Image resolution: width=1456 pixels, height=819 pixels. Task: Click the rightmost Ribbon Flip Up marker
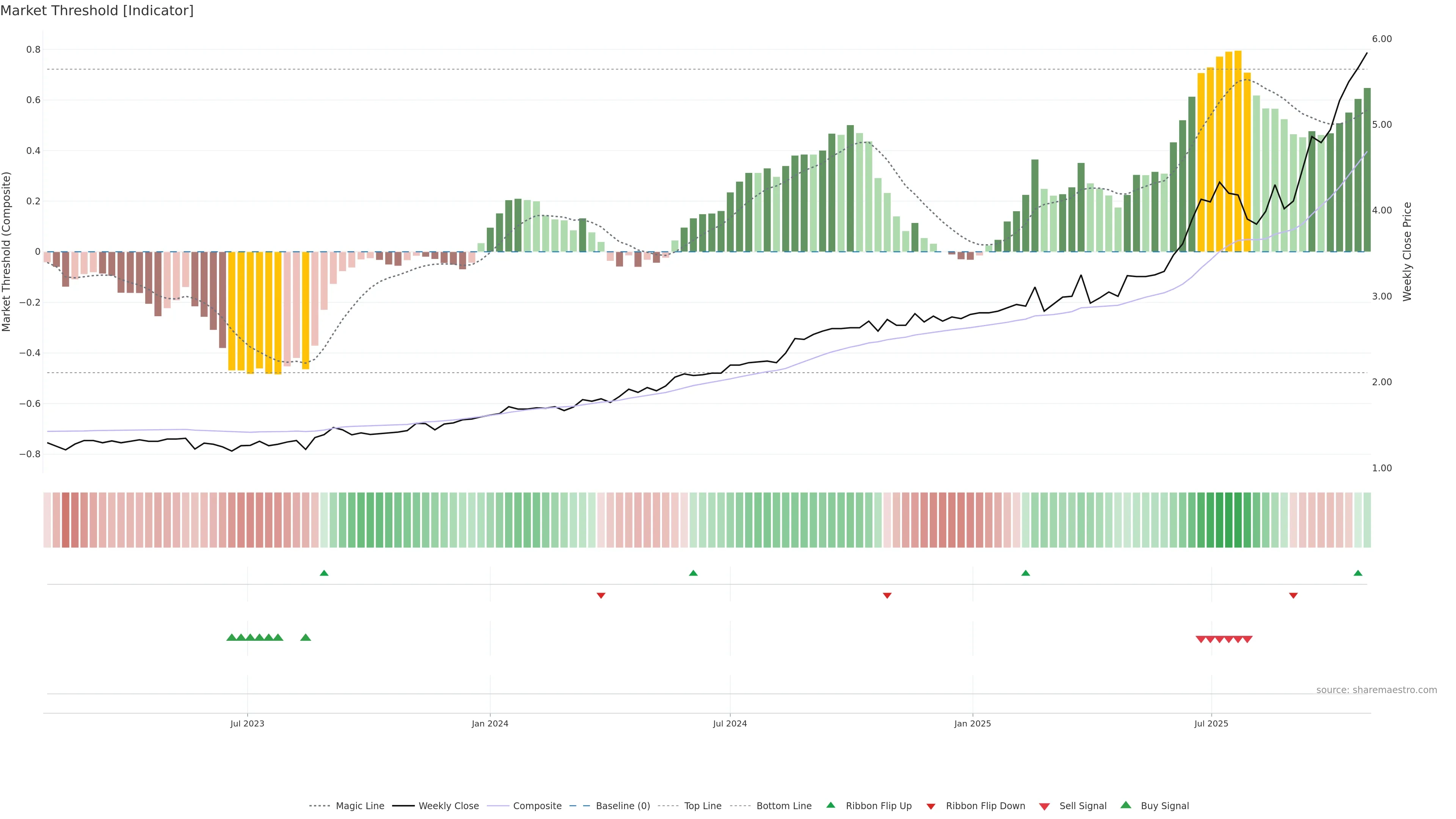coord(1358,573)
